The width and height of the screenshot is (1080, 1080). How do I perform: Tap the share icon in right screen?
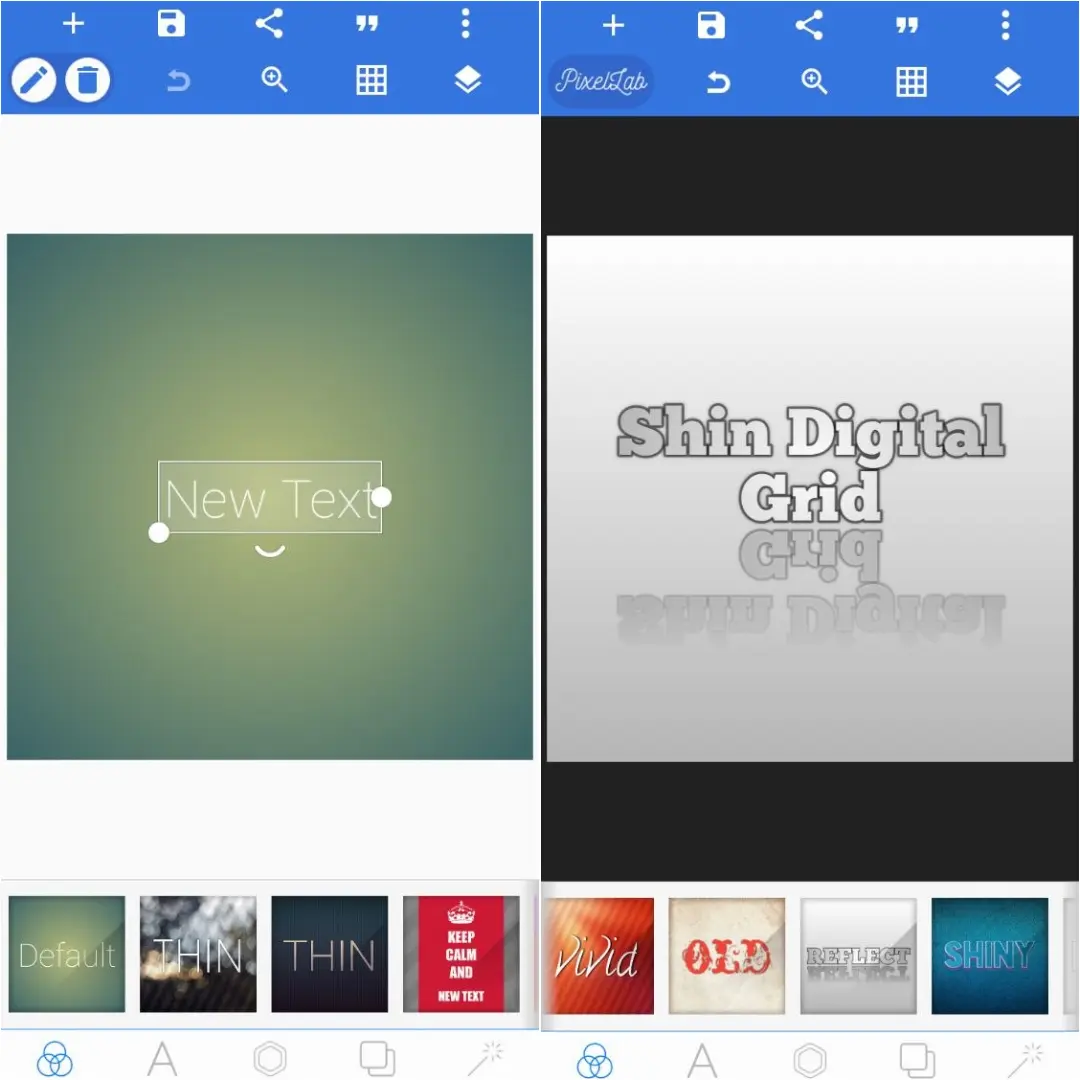tap(809, 25)
